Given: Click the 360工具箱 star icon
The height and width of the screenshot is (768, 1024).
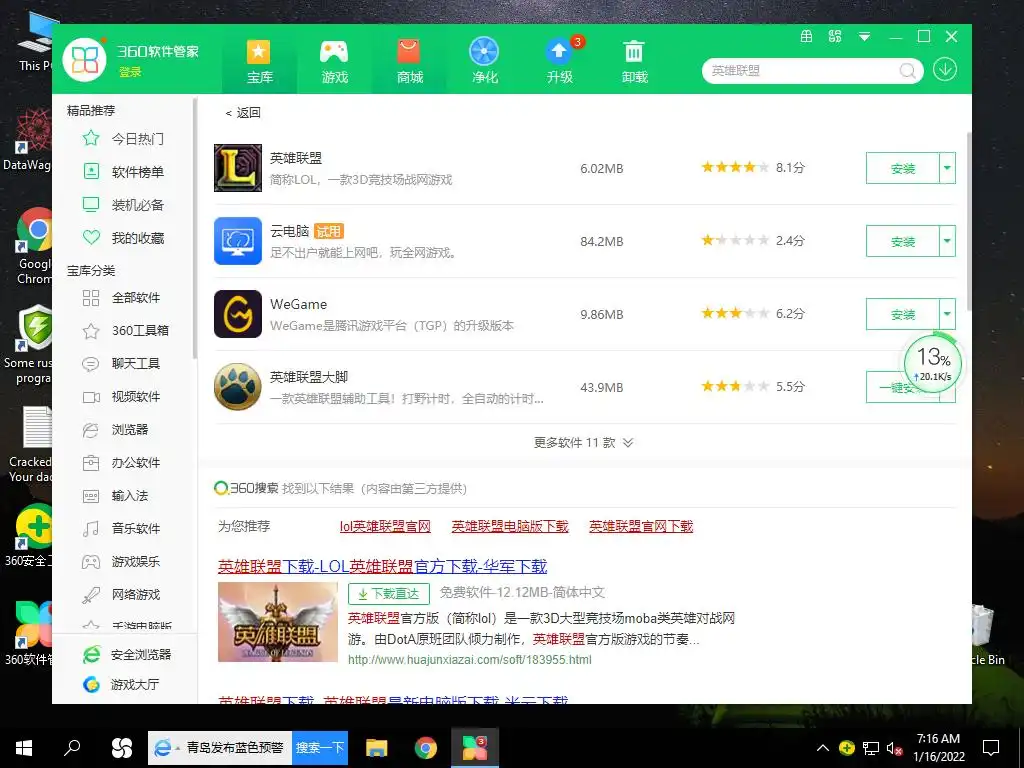Looking at the screenshot, I should click(91, 331).
